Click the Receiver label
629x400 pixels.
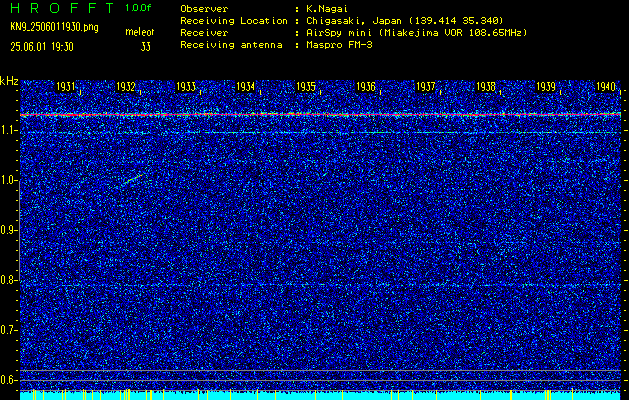(x=204, y=32)
